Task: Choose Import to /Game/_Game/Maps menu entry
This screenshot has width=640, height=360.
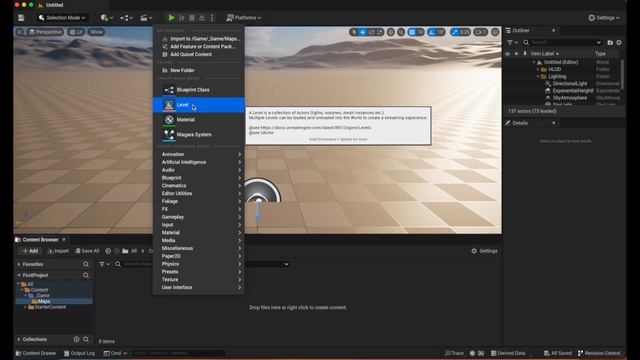Action: [x=200, y=39]
